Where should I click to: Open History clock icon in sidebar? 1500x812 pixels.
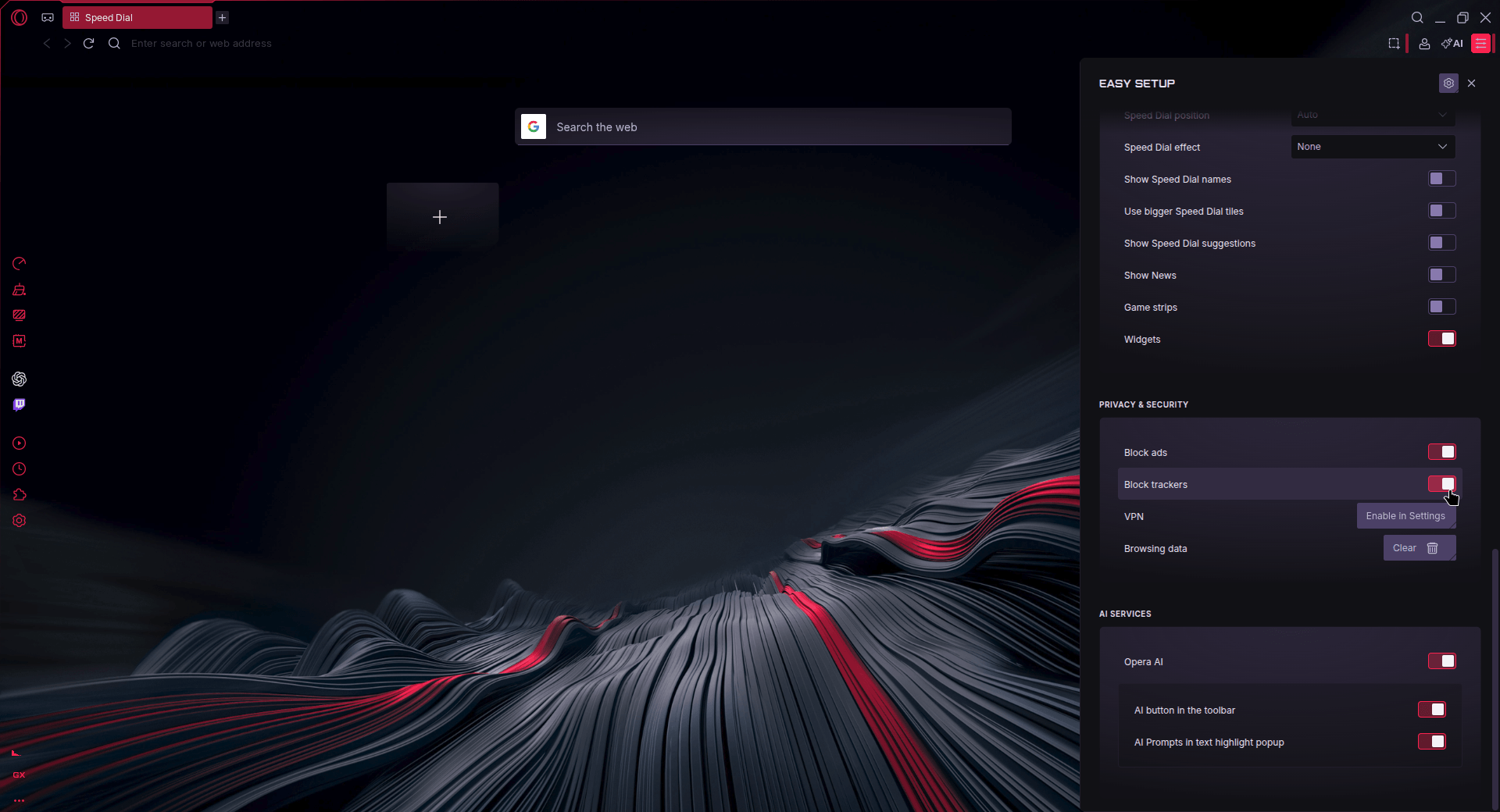coord(20,469)
